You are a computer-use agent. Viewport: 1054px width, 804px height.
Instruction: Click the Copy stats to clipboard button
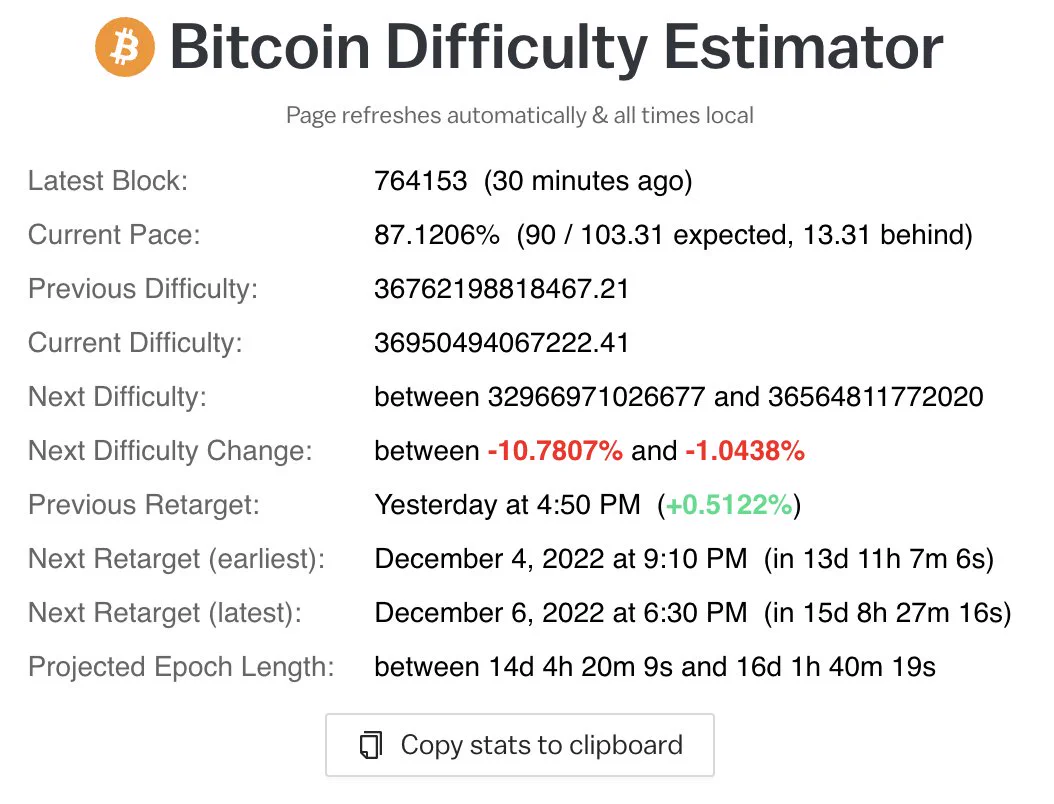(520, 745)
